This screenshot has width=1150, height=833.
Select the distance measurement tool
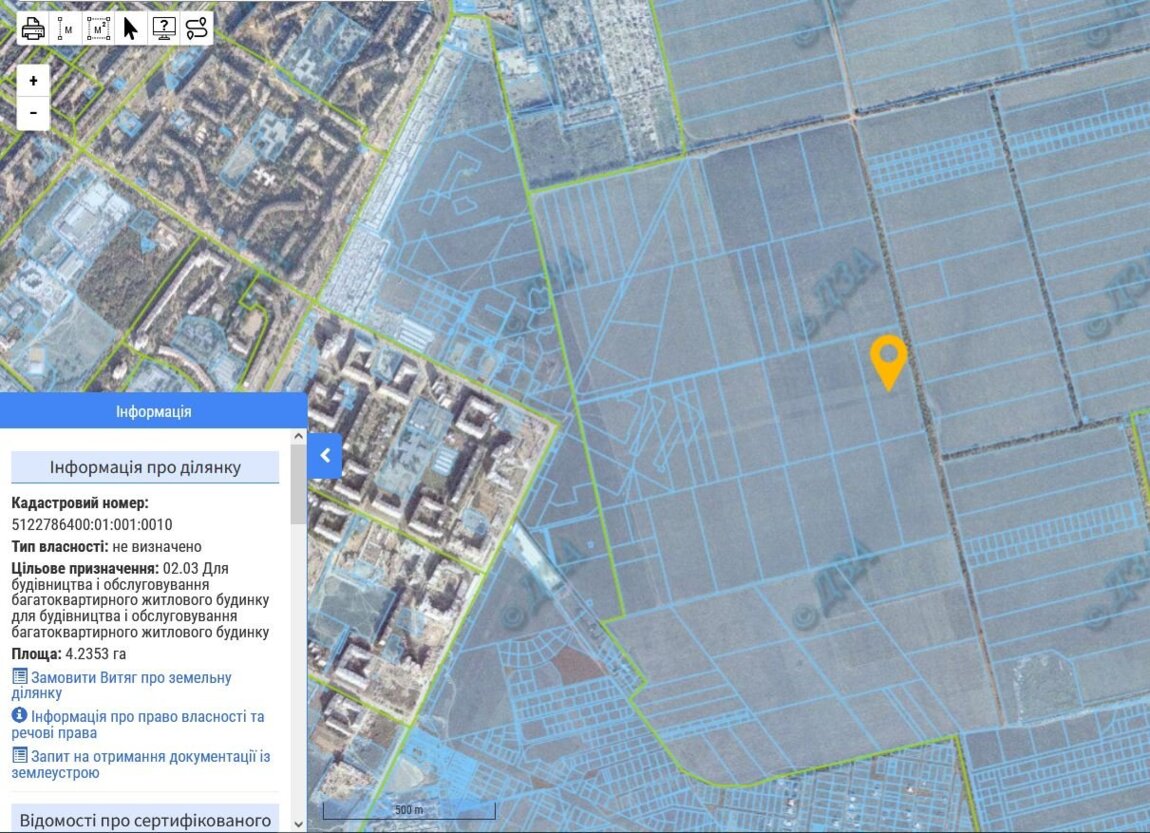(66, 29)
